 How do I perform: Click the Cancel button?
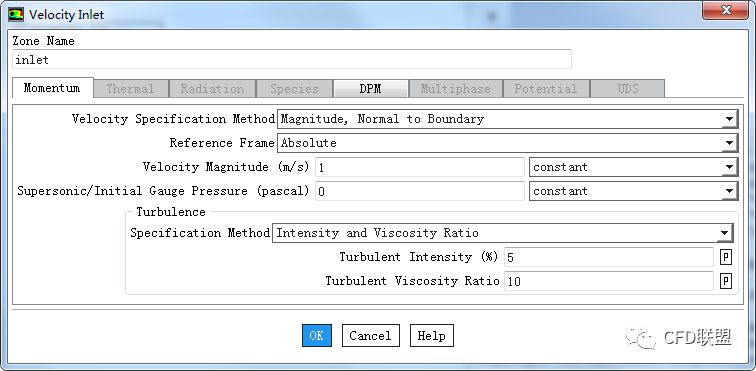[x=370, y=335]
